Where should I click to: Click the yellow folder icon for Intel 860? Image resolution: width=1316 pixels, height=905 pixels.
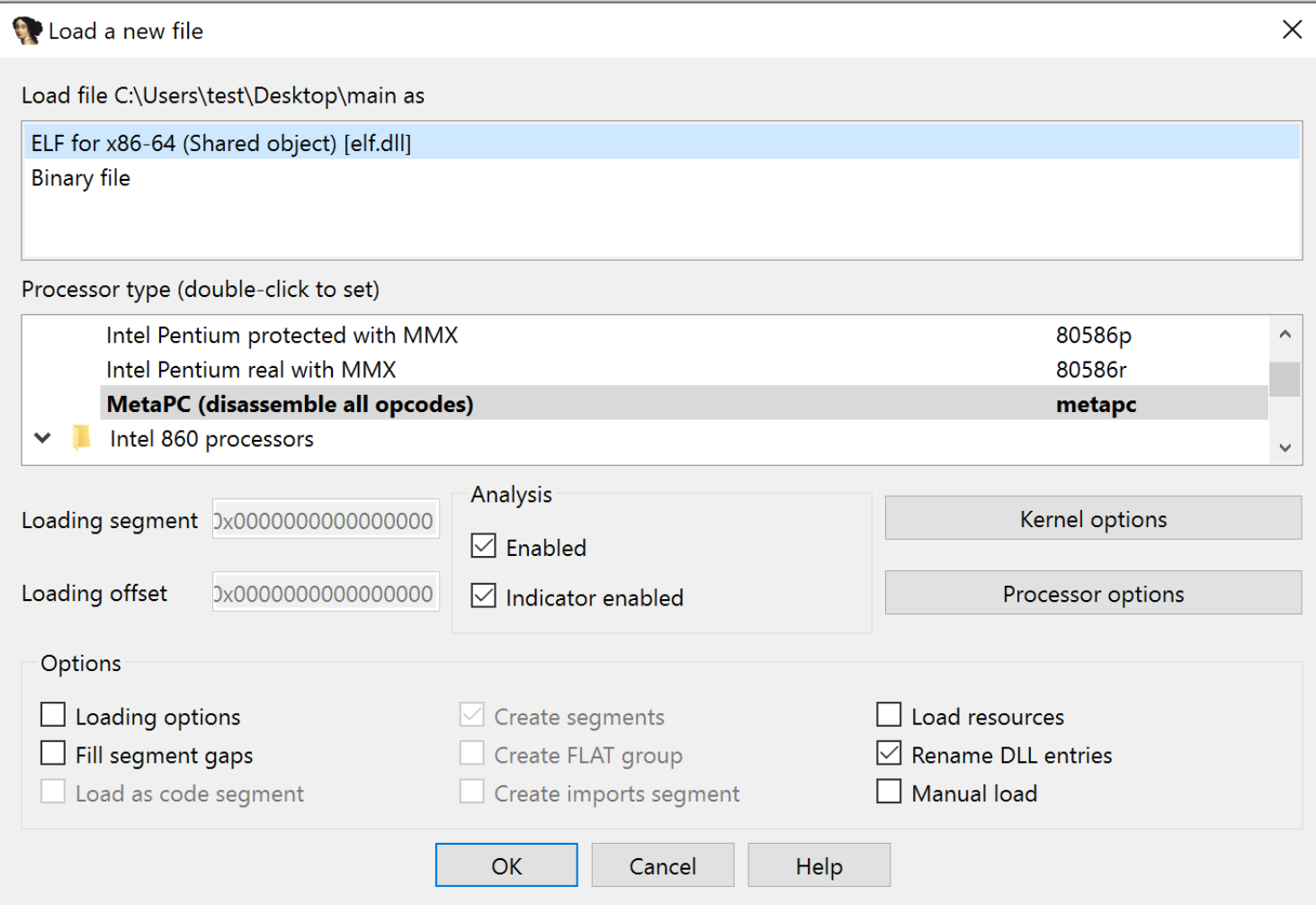82,438
